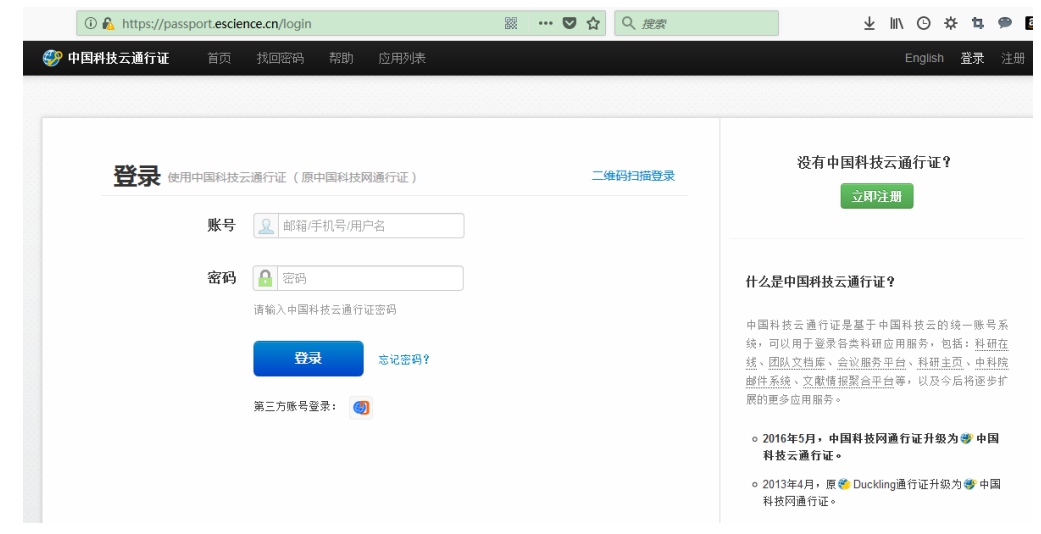Click the speech bubble icon in toolbar

click(x=1004, y=23)
